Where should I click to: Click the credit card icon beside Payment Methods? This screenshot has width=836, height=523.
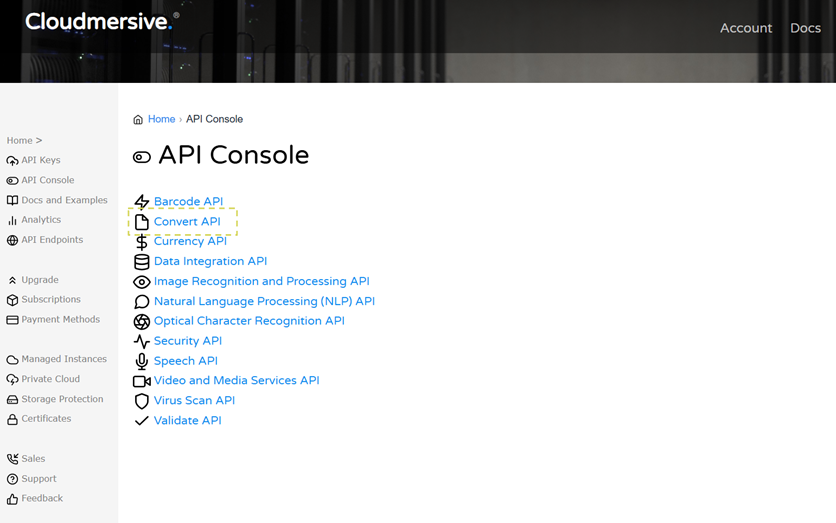[x=12, y=320]
